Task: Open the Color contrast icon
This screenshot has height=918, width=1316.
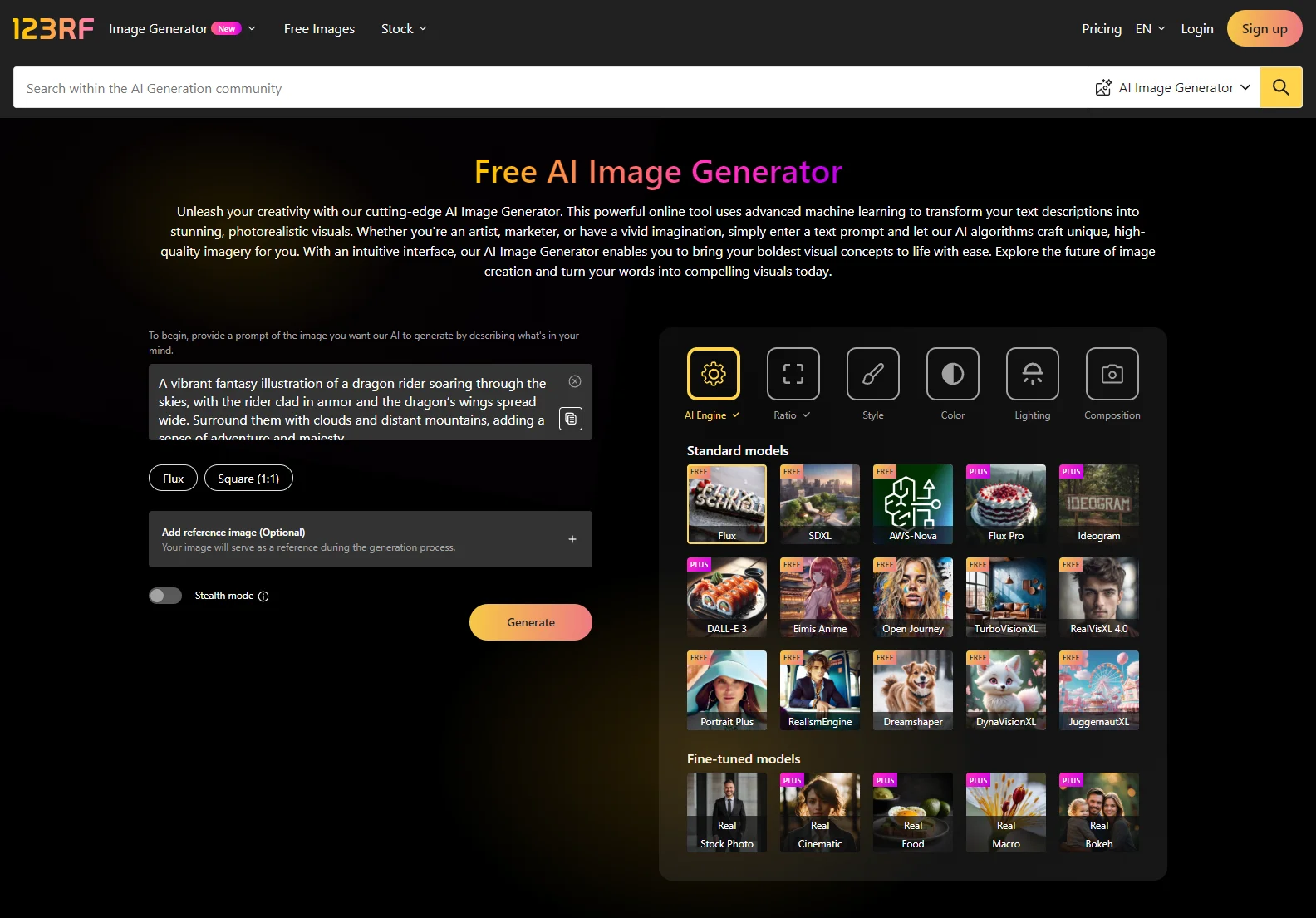Action: tap(953, 374)
